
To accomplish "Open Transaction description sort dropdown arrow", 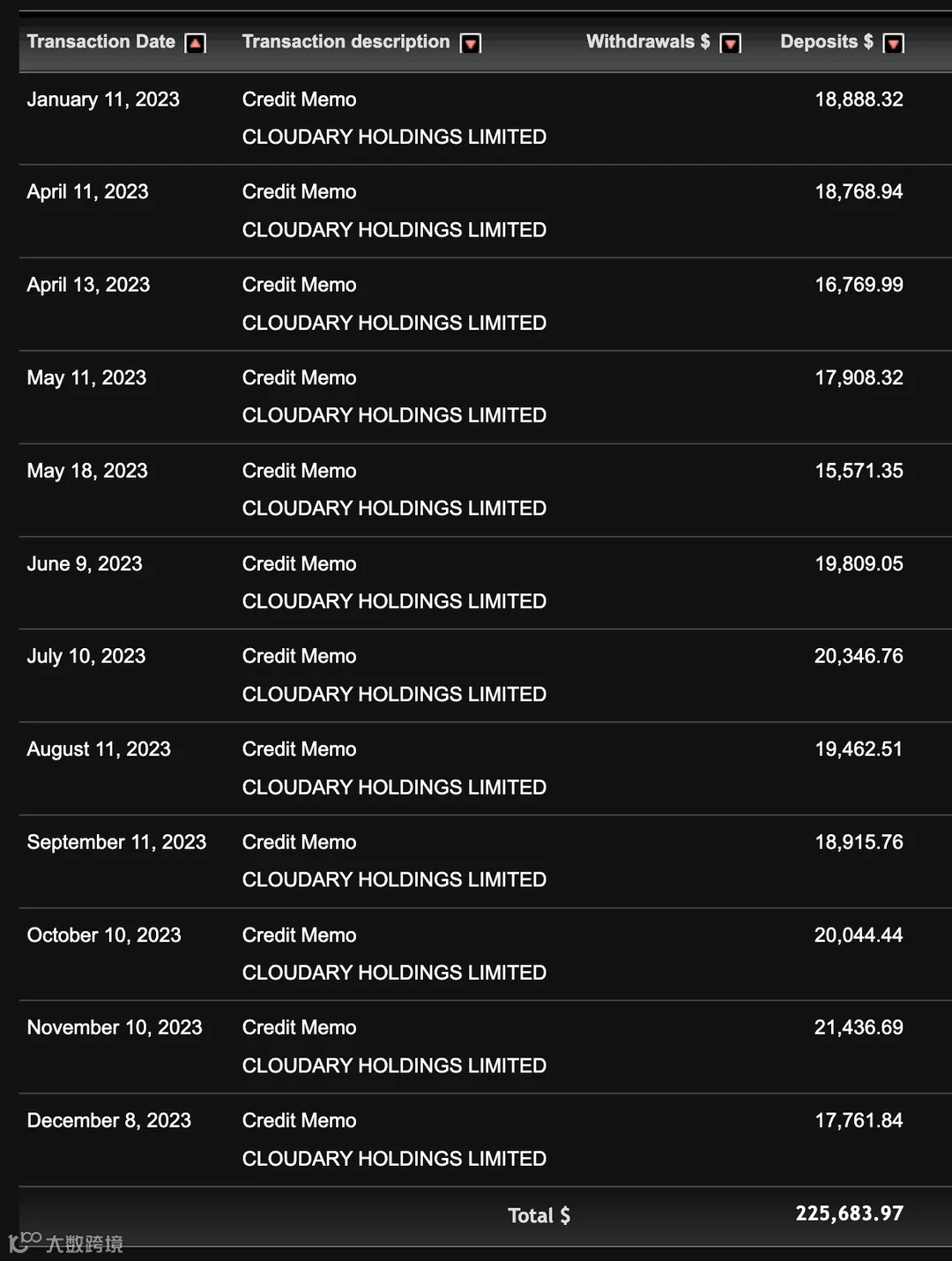I will (x=472, y=43).
